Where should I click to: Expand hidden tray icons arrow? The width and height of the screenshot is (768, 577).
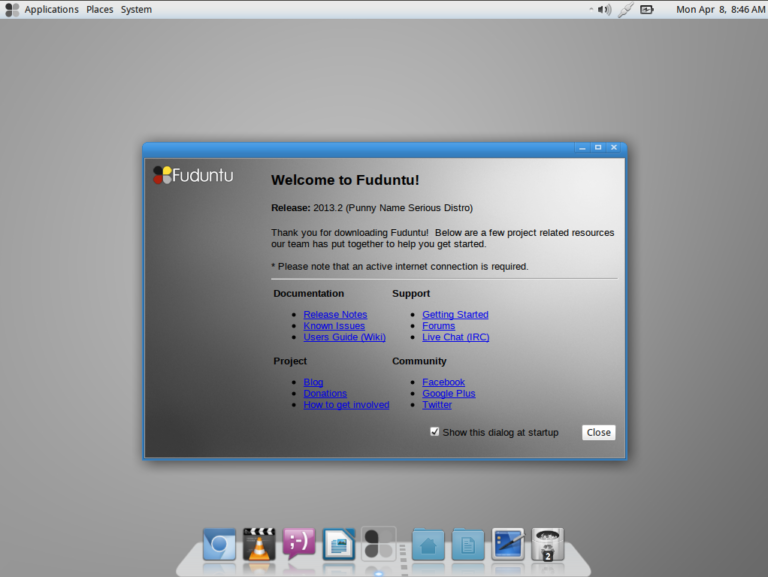pyautogui.click(x=590, y=10)
